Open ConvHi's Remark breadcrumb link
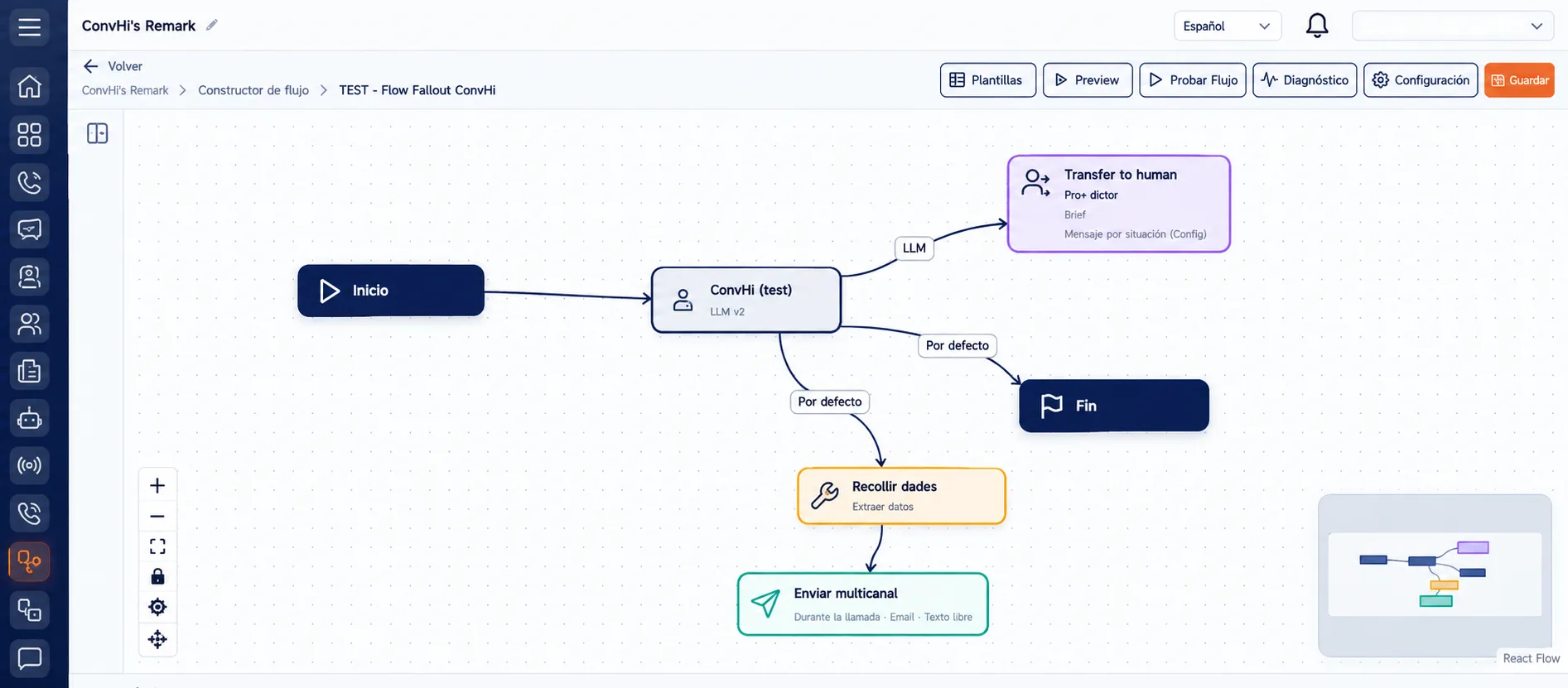Screen dimensions: 1568x688 (125, 90)
